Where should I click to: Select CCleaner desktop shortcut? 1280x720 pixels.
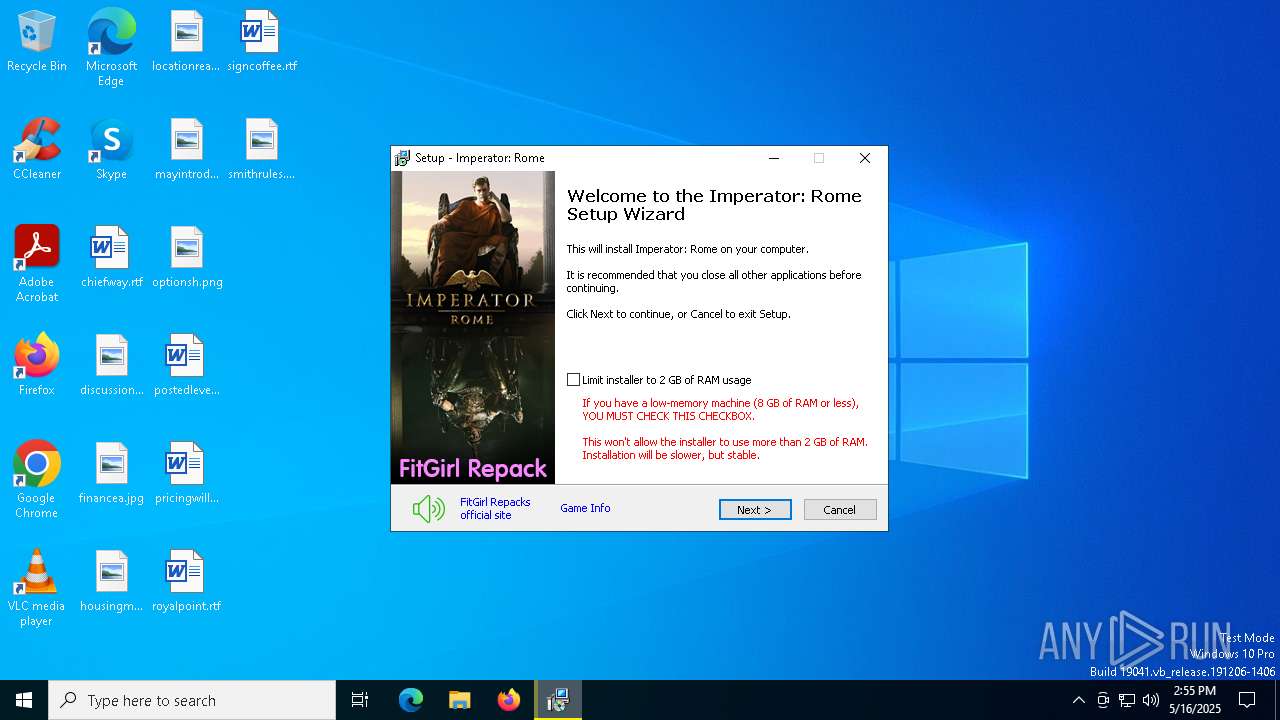pos(37,150)
